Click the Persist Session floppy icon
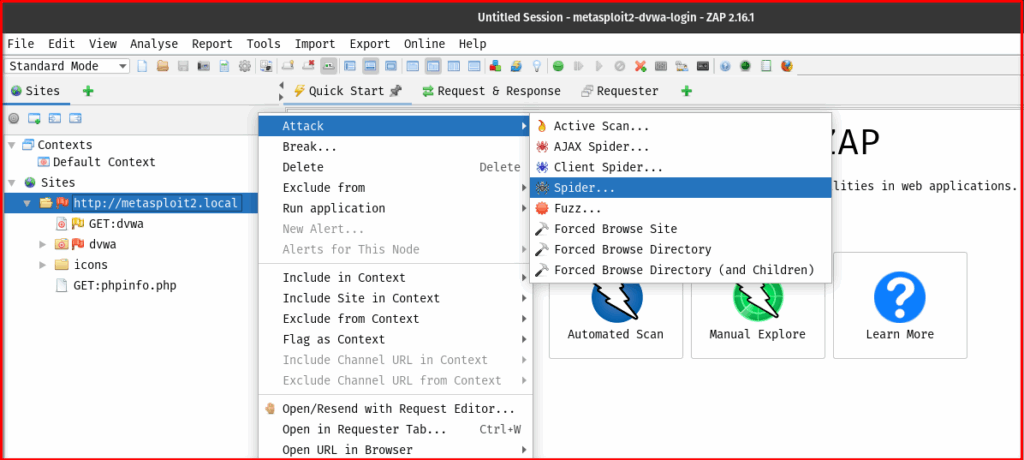 pos(184,66)
